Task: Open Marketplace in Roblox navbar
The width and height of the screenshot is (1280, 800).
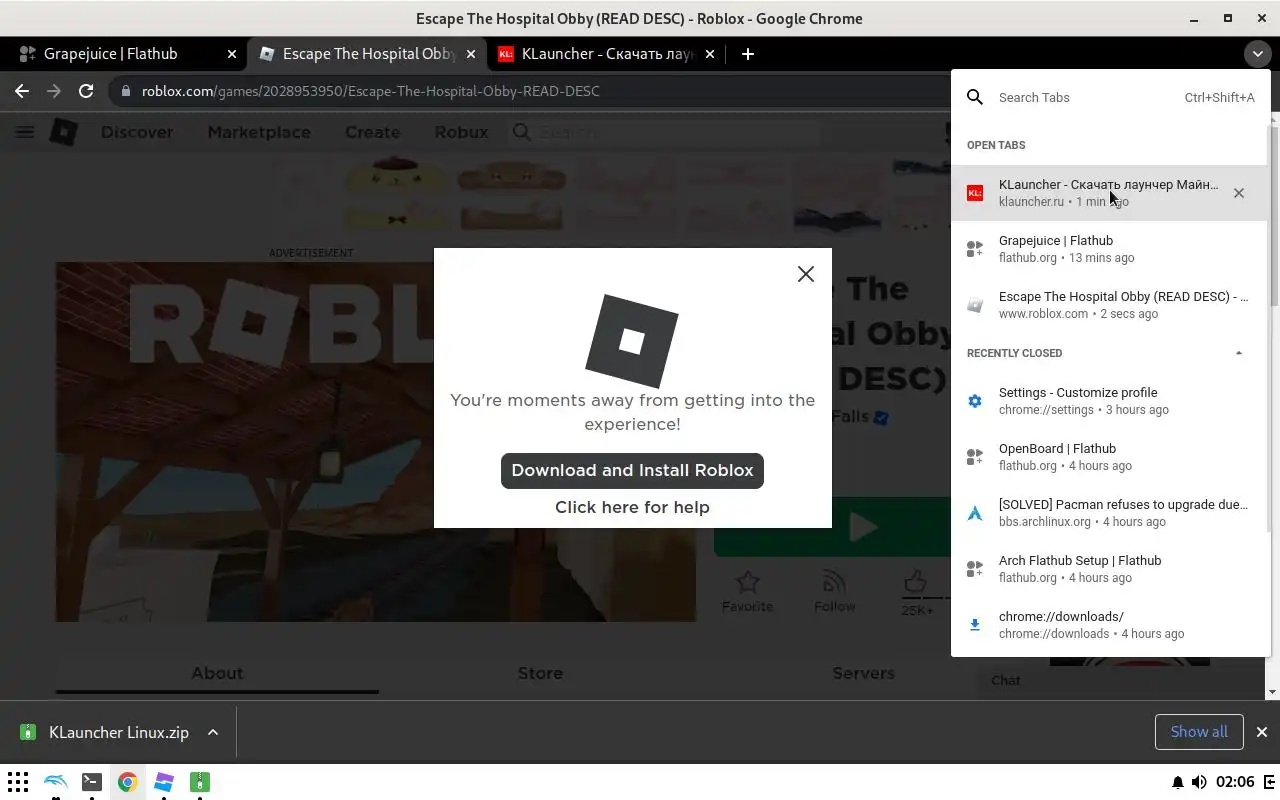Action: click(259, 132)
